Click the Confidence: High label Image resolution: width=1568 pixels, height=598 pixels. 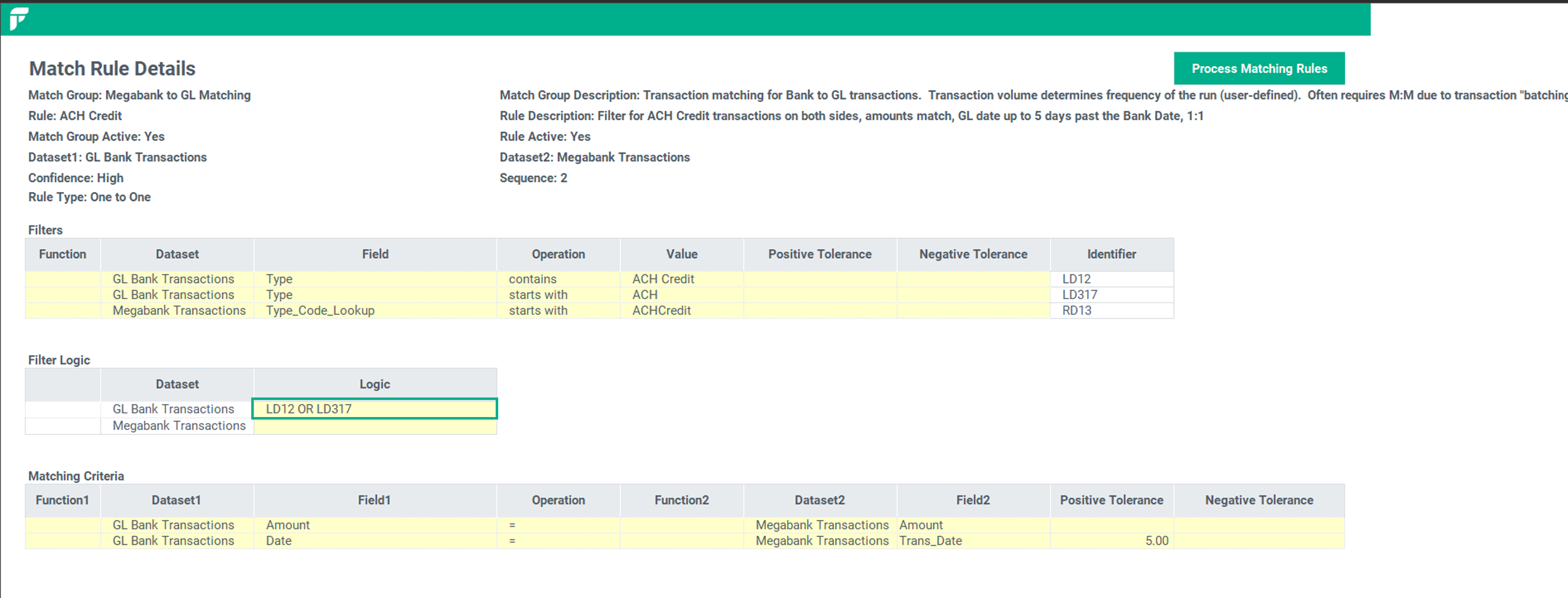(x=76, y=178)
